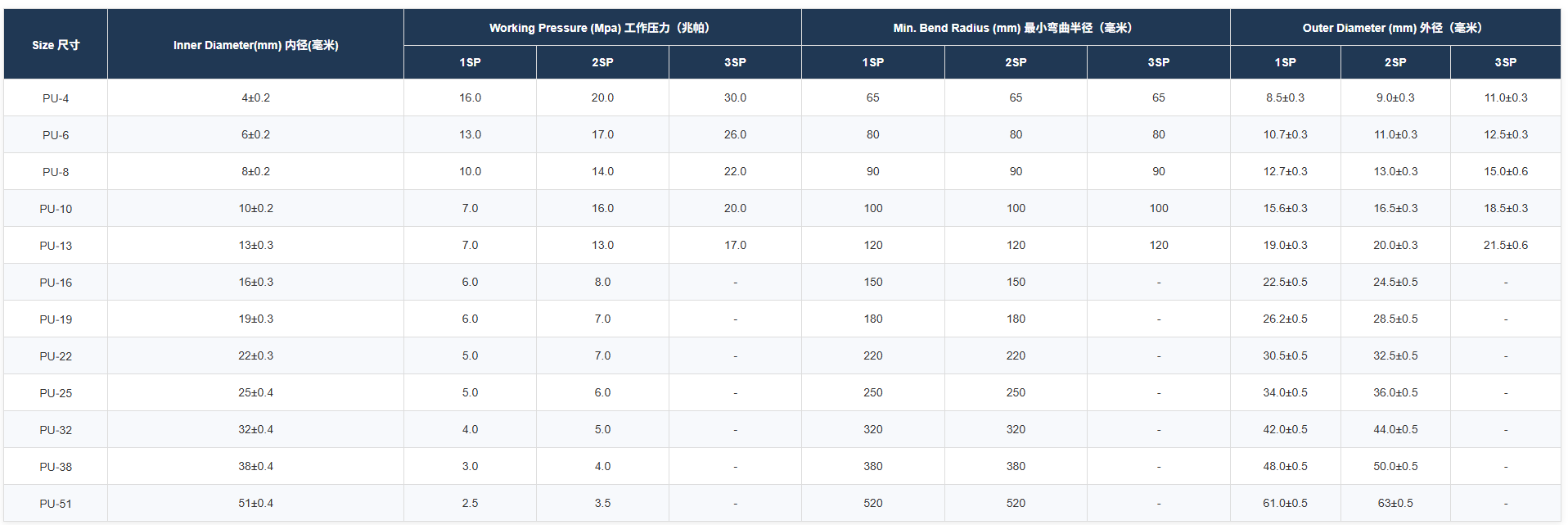Select the 1SP header under Min. Bend Radius

click(873, 62)
